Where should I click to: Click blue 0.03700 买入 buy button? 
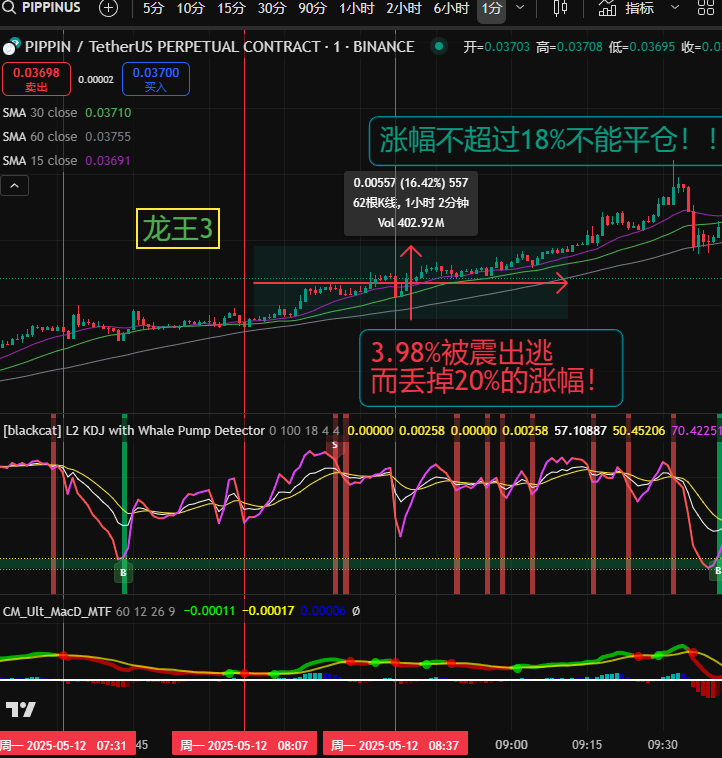click(x=156, y=79)
